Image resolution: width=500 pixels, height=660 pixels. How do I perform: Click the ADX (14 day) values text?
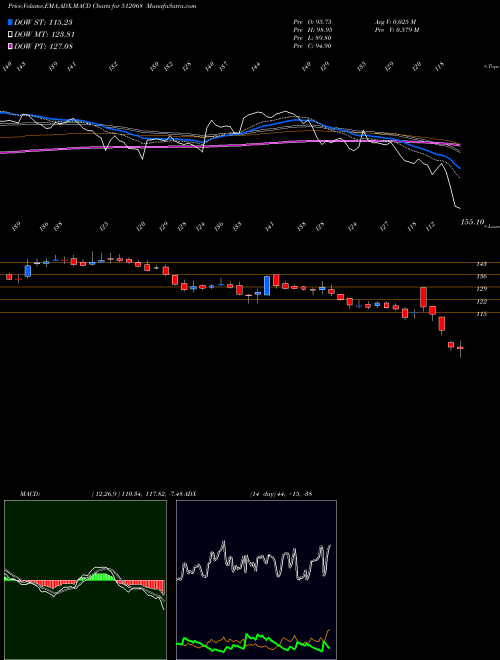point(280,494)
